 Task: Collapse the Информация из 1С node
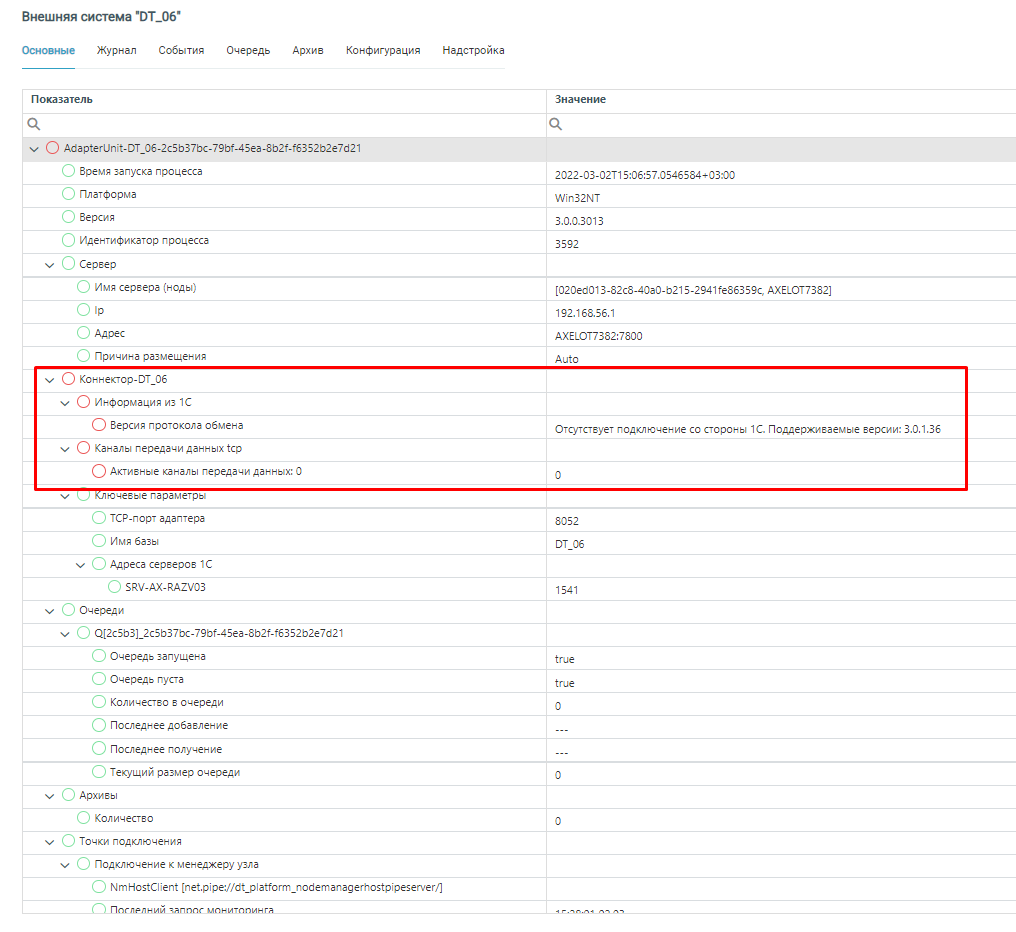(65, 402)
